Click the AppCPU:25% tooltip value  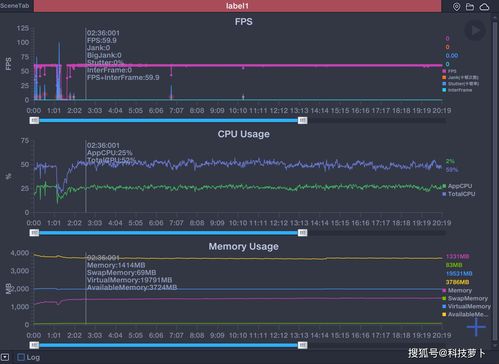click(x=110, y=153)
